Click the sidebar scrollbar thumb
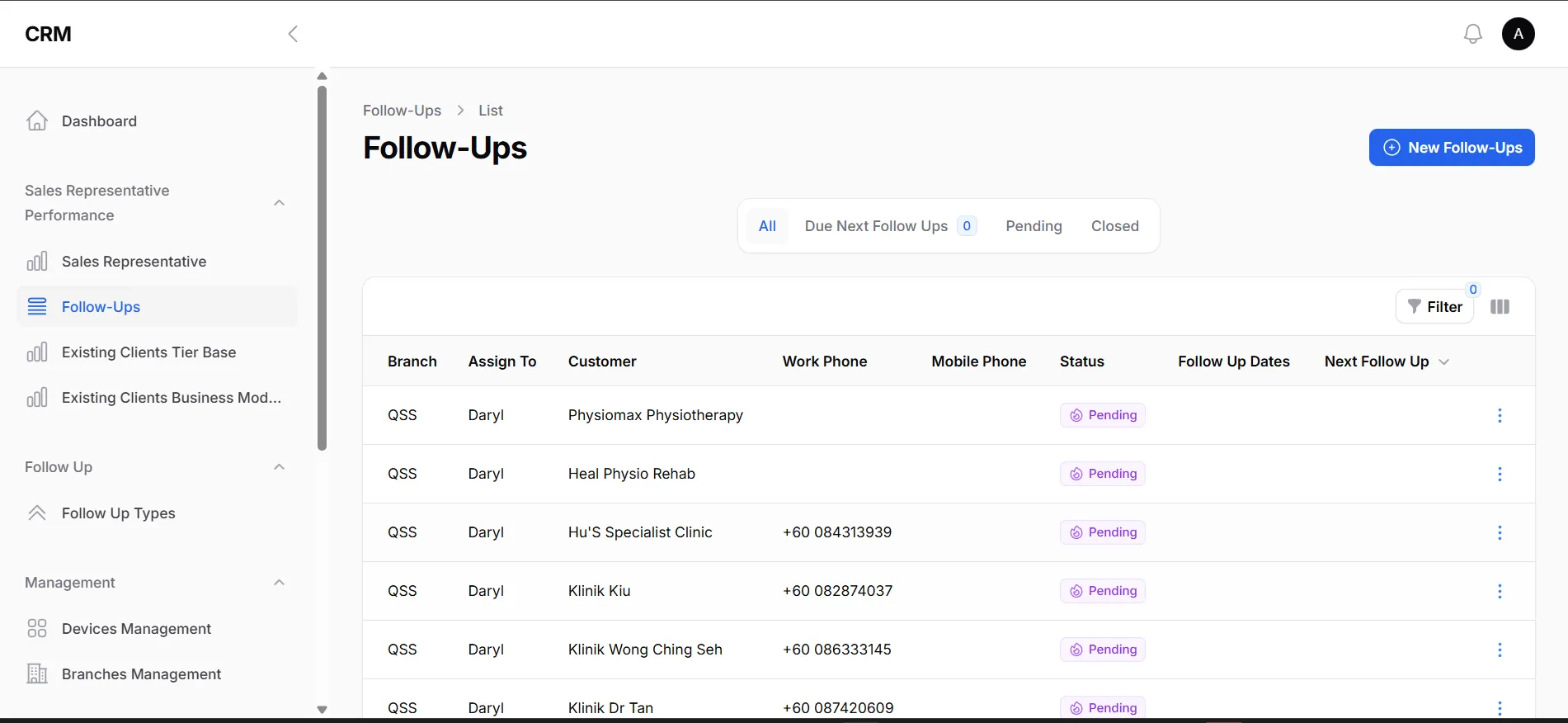Screen dimensions: 1568x723 322,268
